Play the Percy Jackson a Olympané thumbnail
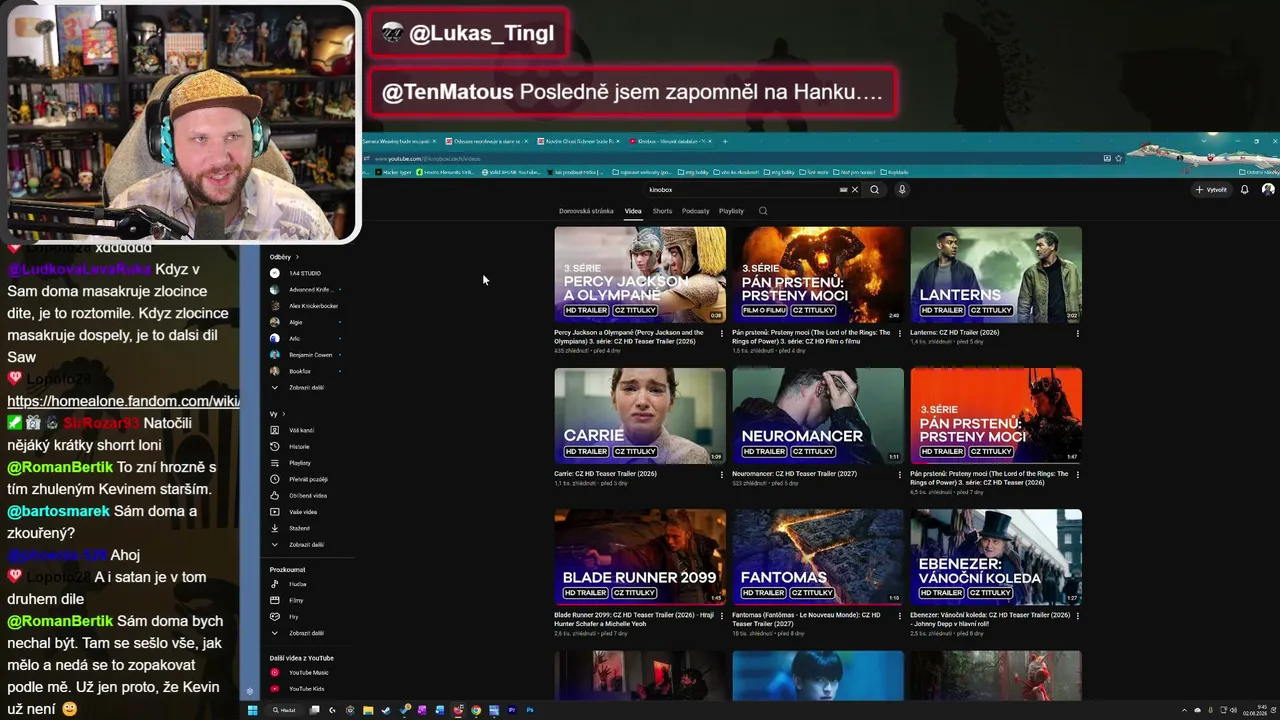Viewport: 1280px width, 720px height. point(640,274)
